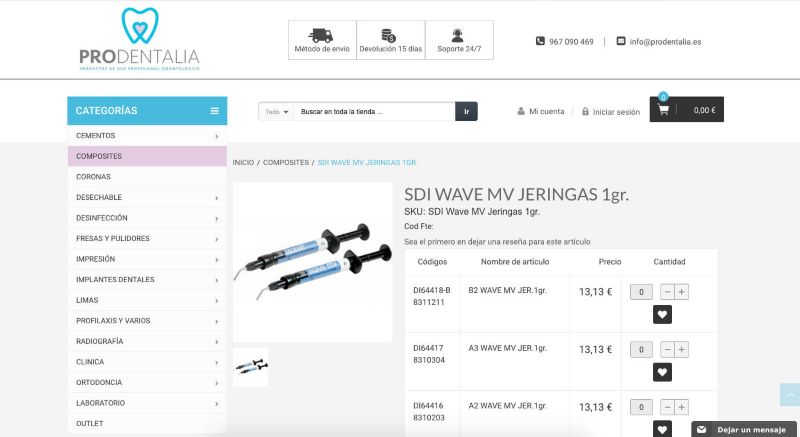Expand the Limas category chevron

coord(217,301)
